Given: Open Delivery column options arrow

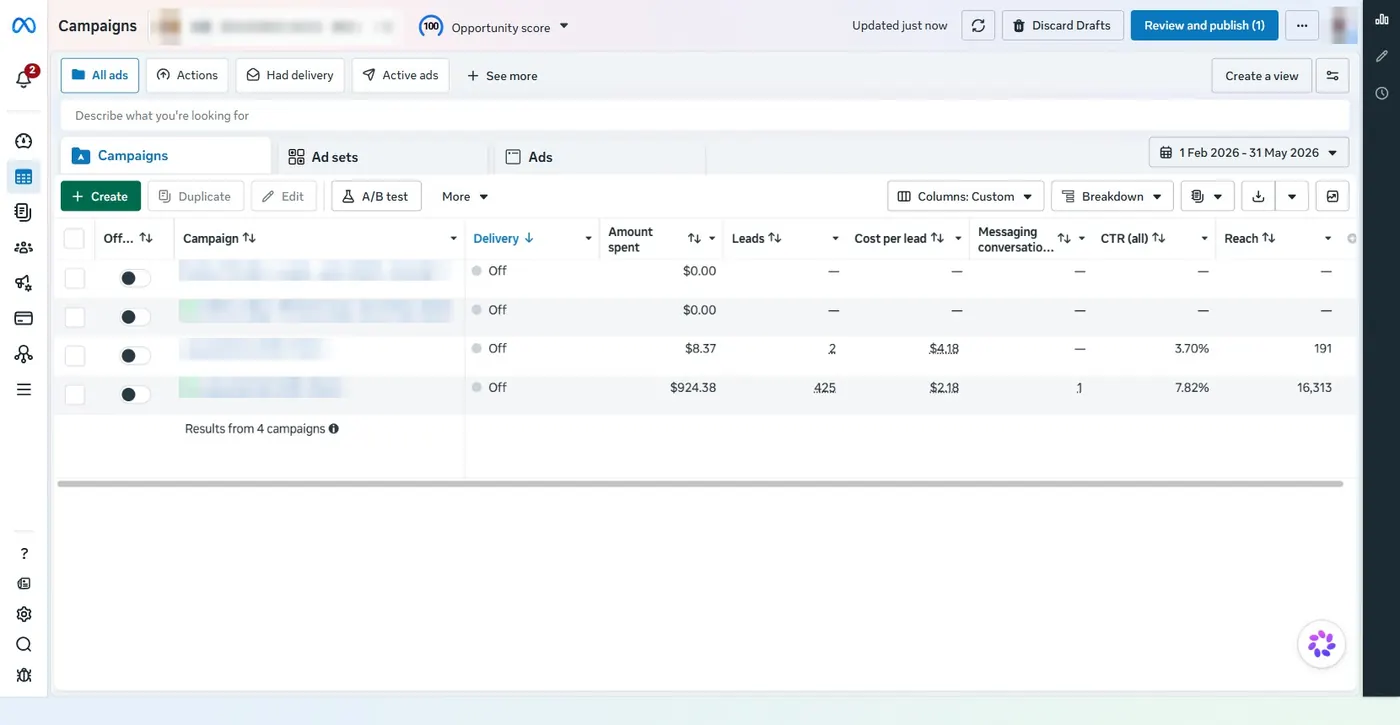Looking at the screenshot, I should click(588, 238).
